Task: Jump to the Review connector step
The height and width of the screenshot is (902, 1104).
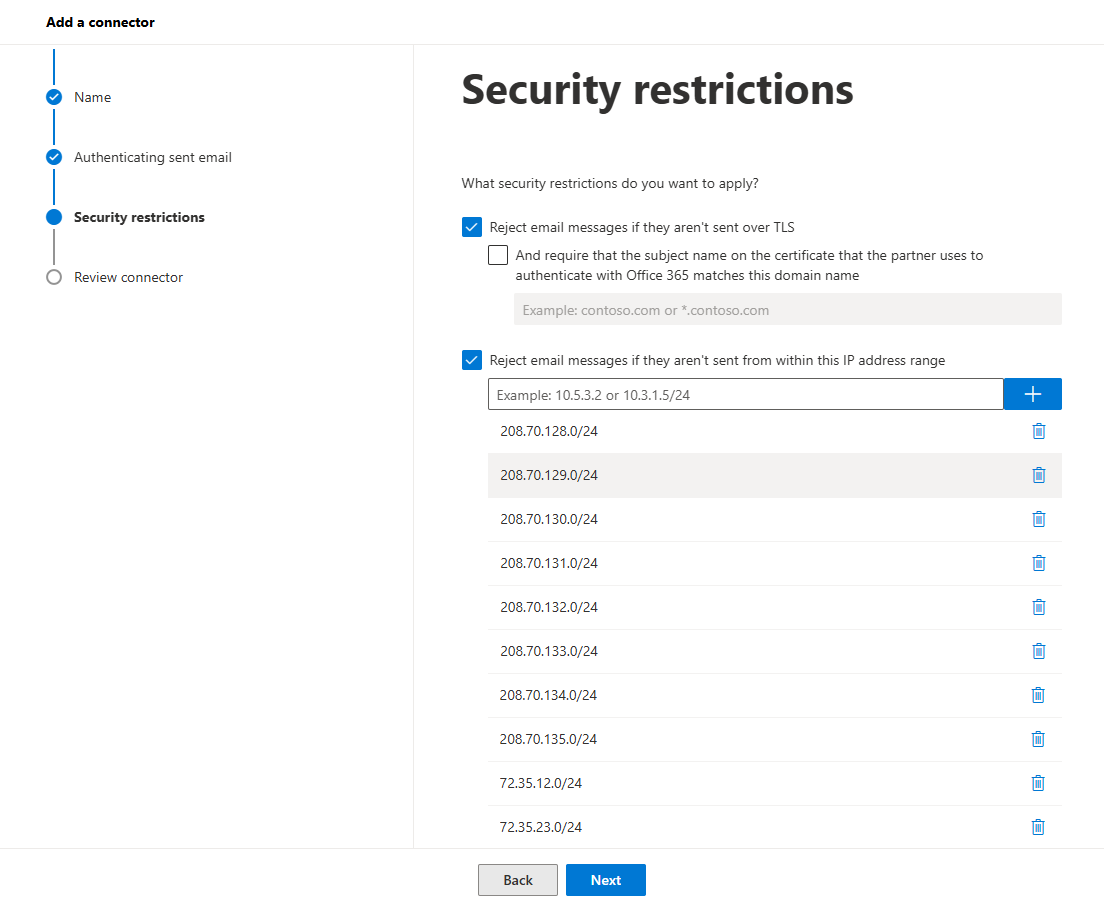Action: (x=128, y=277)
